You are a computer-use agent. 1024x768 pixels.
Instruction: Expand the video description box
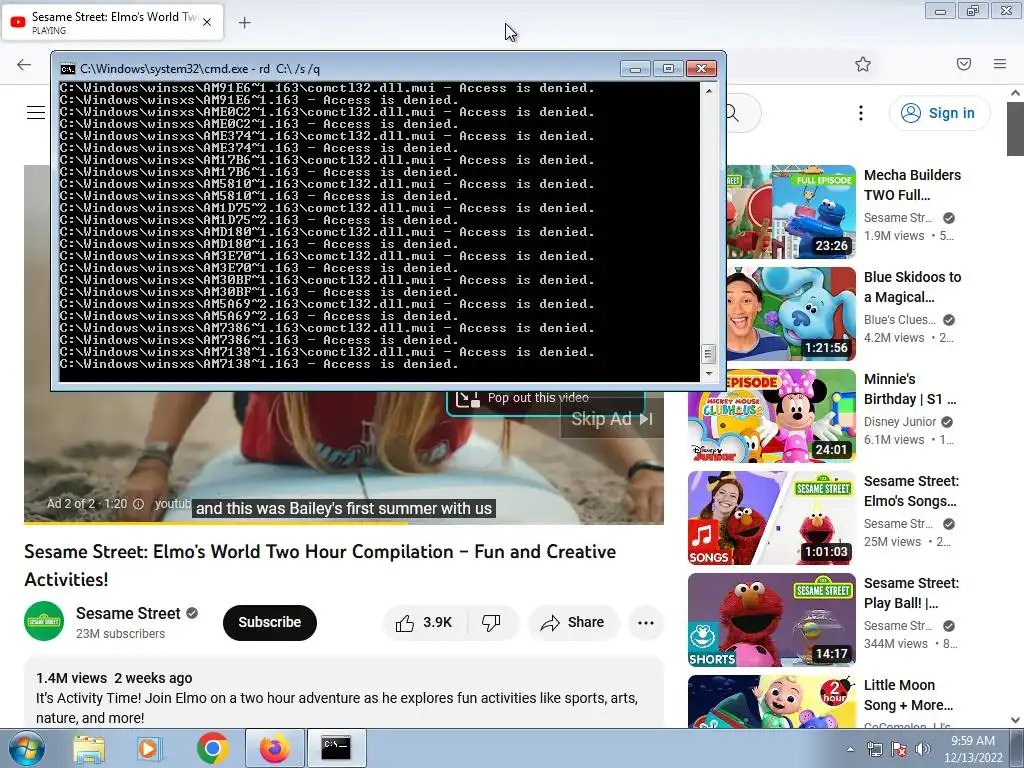[344, 694]
